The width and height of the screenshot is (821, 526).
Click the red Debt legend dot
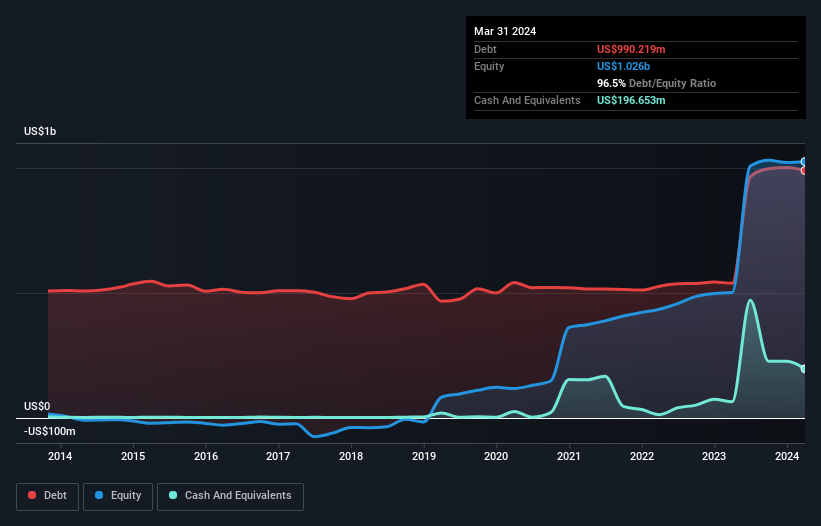click(32, 495)
